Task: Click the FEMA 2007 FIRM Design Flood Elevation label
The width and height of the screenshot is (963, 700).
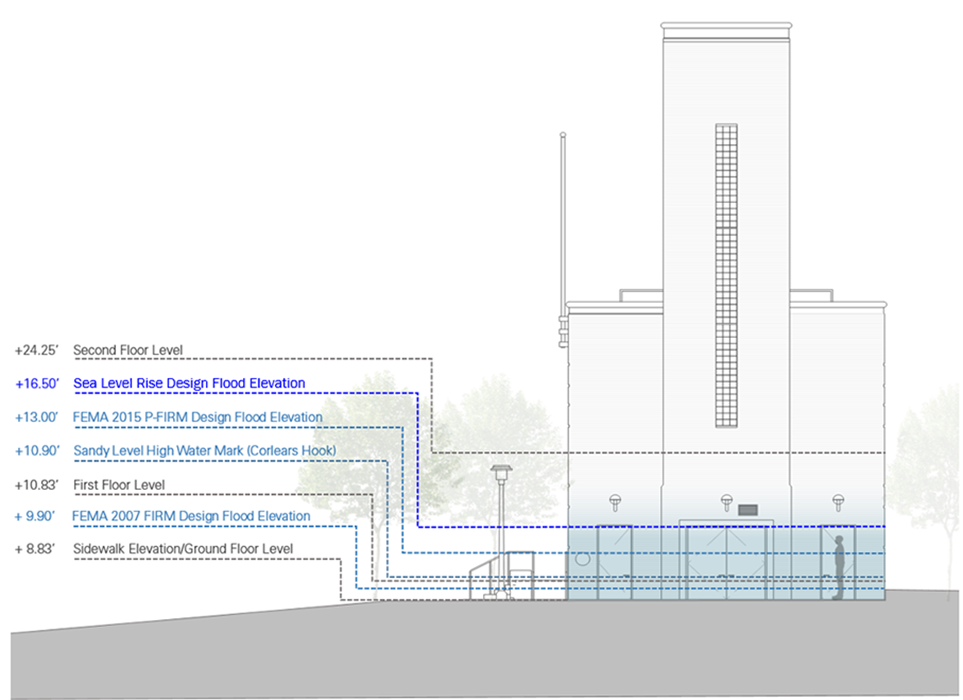Action: 191,516
